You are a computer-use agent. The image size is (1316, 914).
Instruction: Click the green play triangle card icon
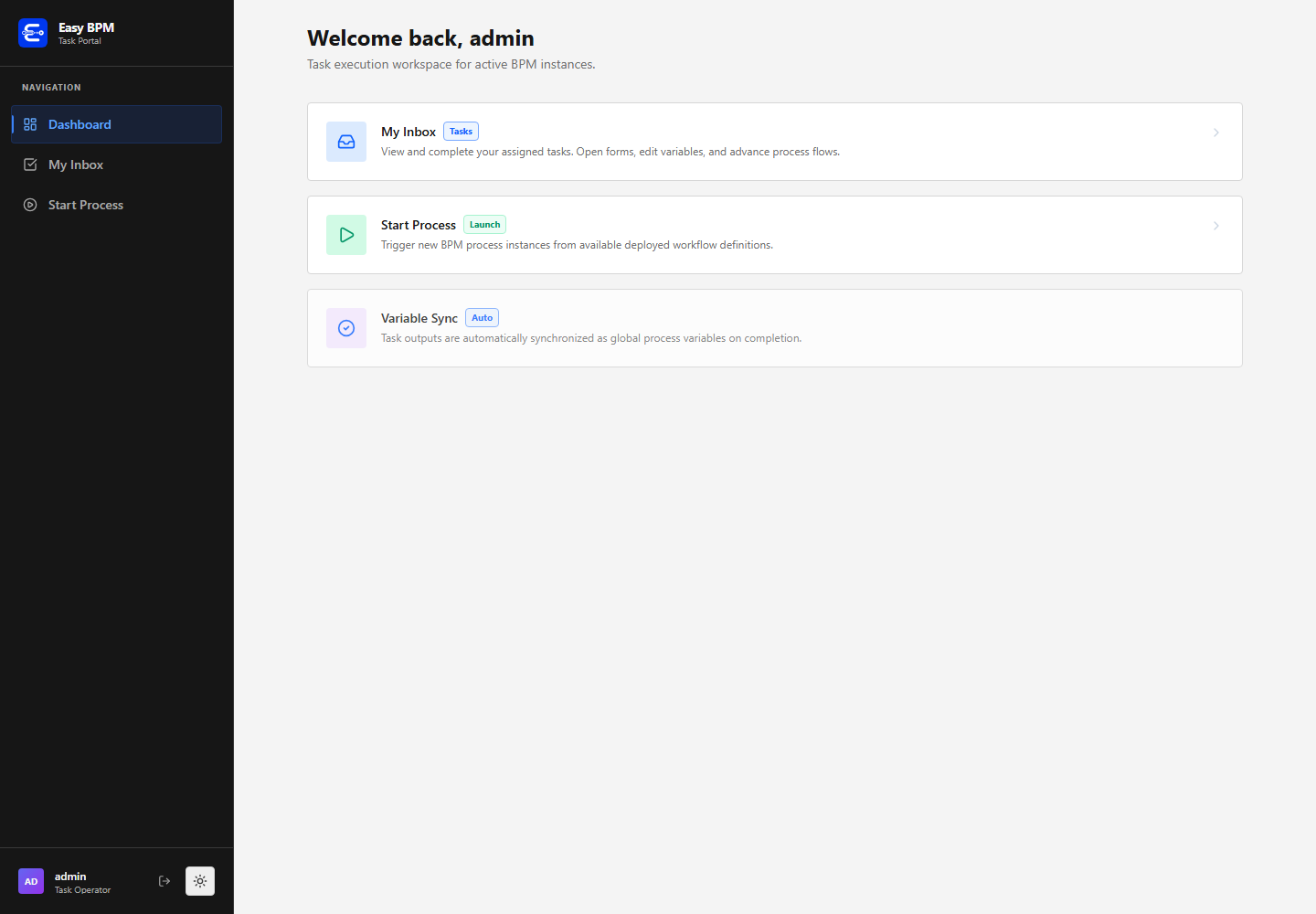[346, 235]
